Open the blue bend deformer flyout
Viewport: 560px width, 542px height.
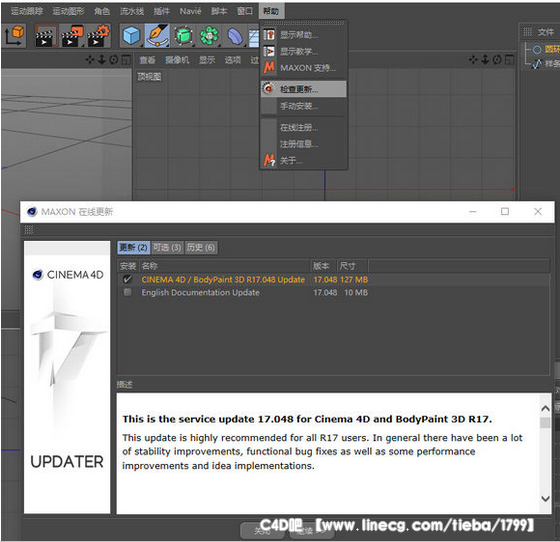point(234,36)
